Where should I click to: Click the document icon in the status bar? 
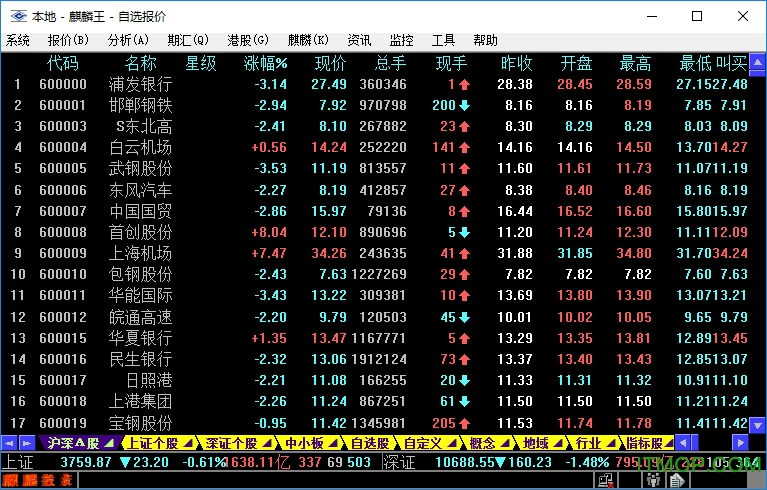677,480
